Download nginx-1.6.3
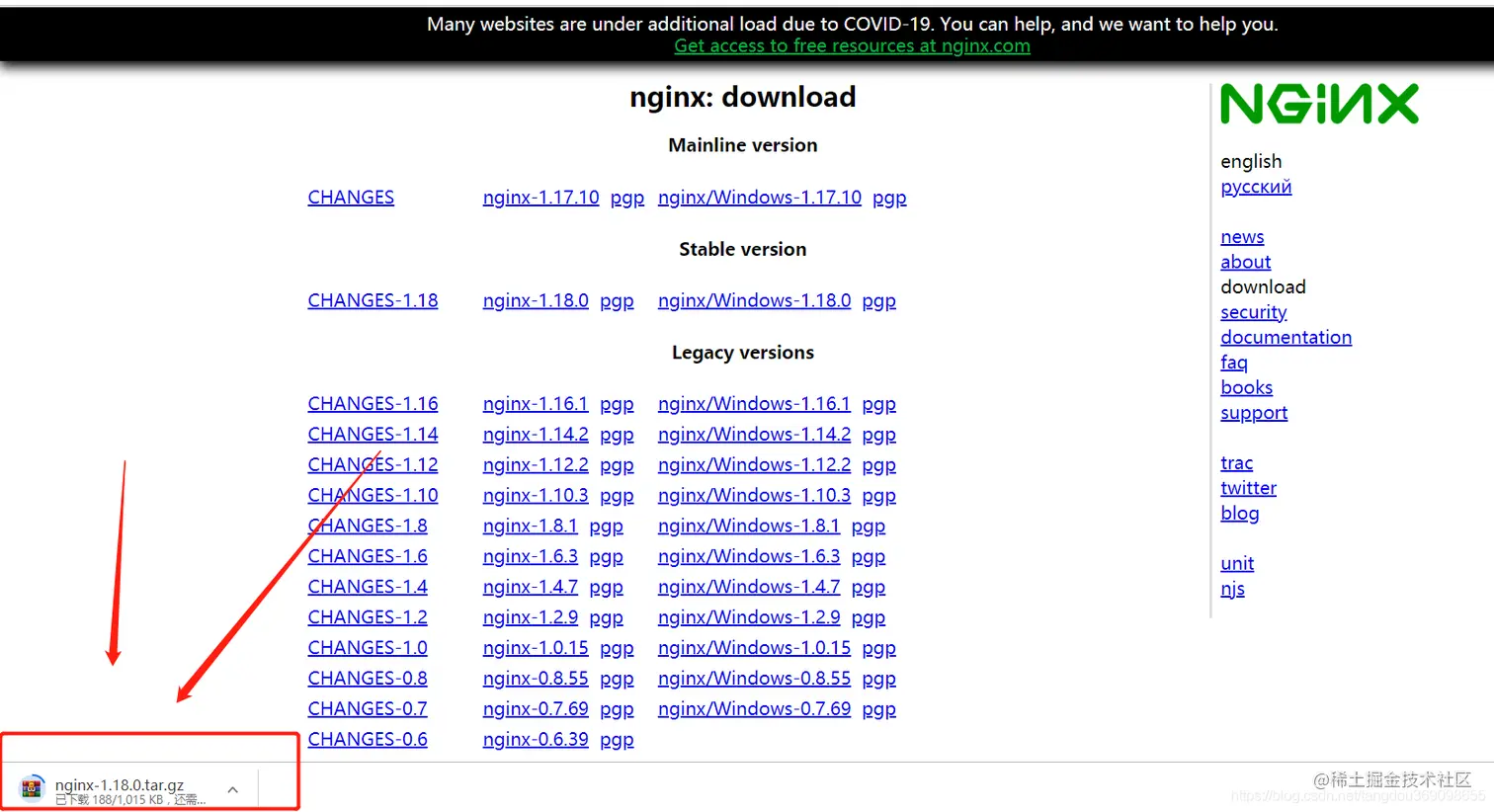This screenshot has height=812, width=1494. pyautogui.click(x=530, y=557)
